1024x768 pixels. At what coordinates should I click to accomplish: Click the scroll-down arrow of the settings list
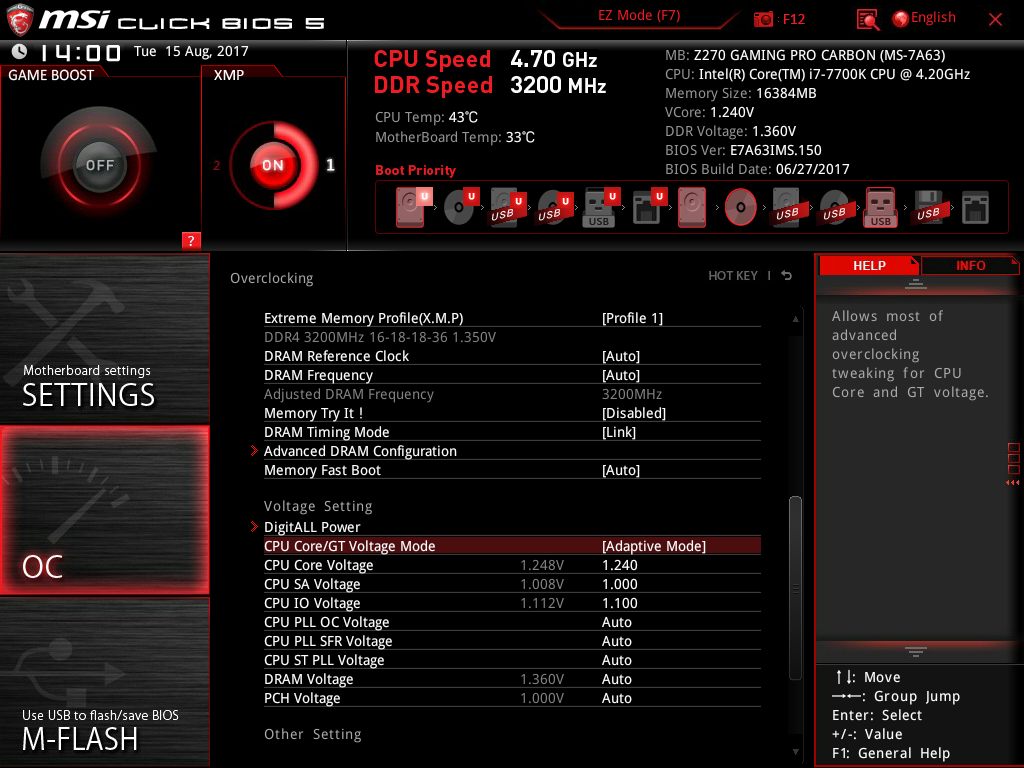795,752
